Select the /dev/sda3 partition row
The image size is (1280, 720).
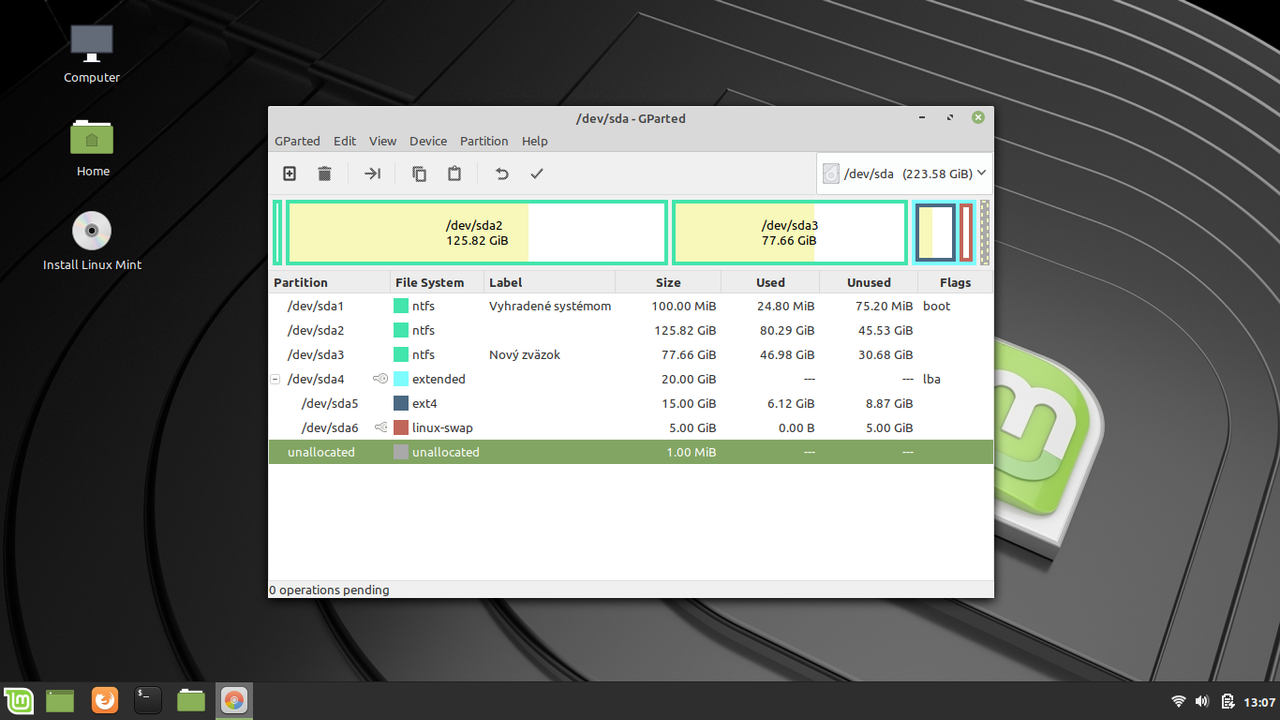631,355
